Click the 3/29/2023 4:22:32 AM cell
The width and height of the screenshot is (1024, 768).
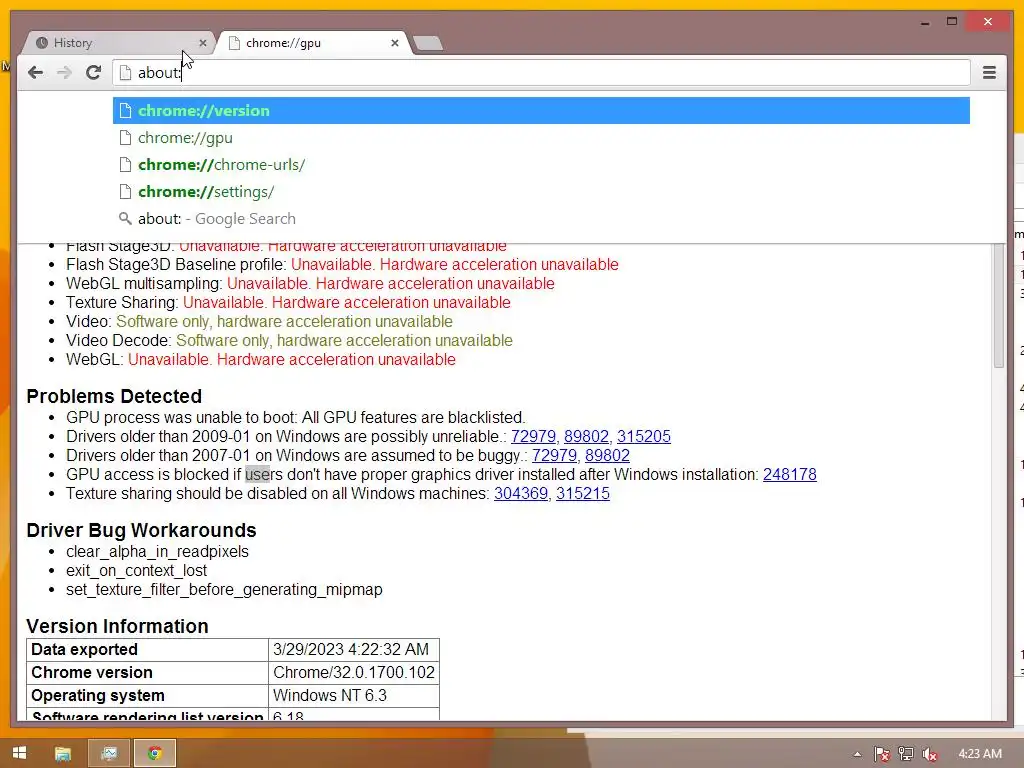353,649
